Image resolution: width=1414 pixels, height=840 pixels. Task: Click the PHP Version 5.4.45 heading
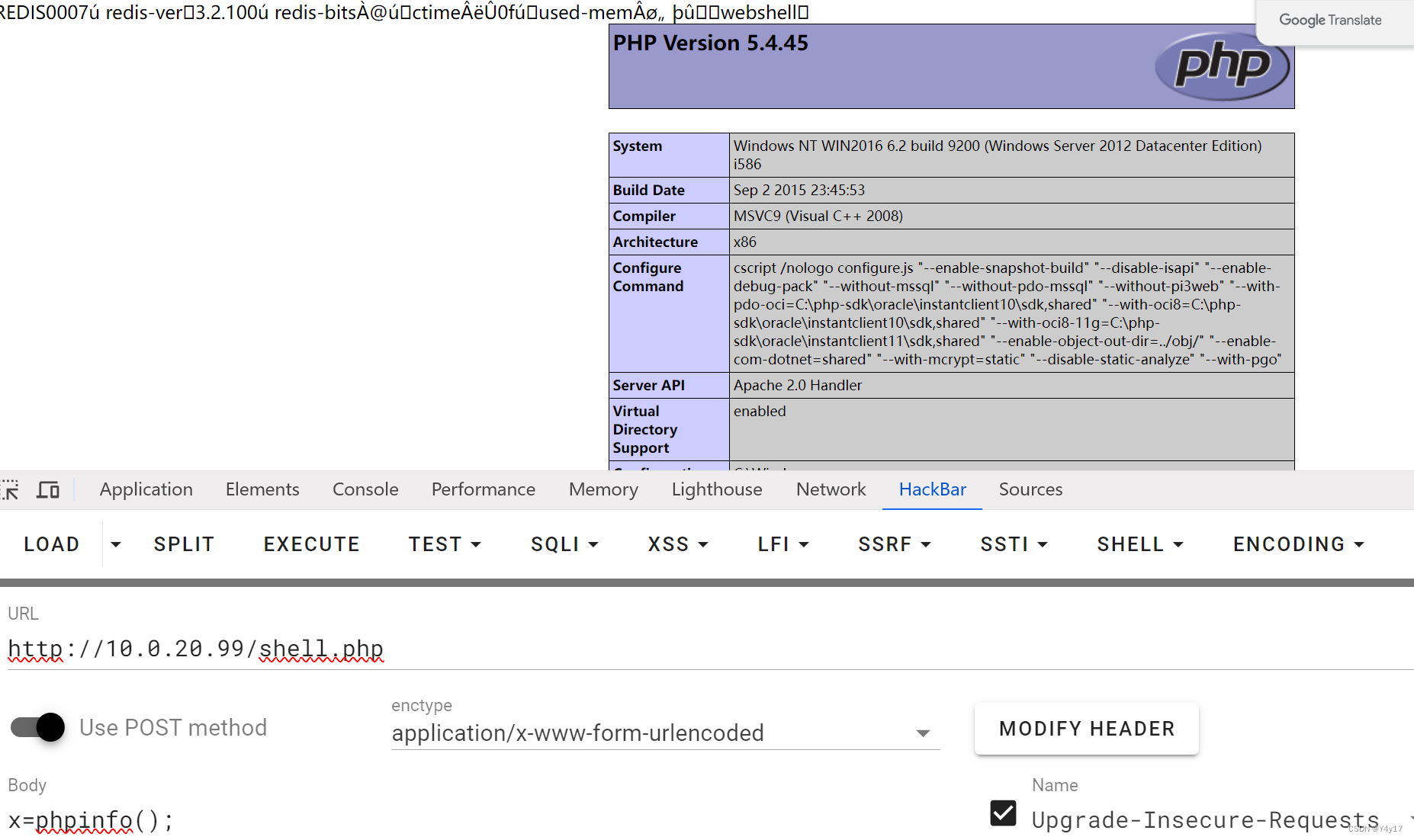711,43
